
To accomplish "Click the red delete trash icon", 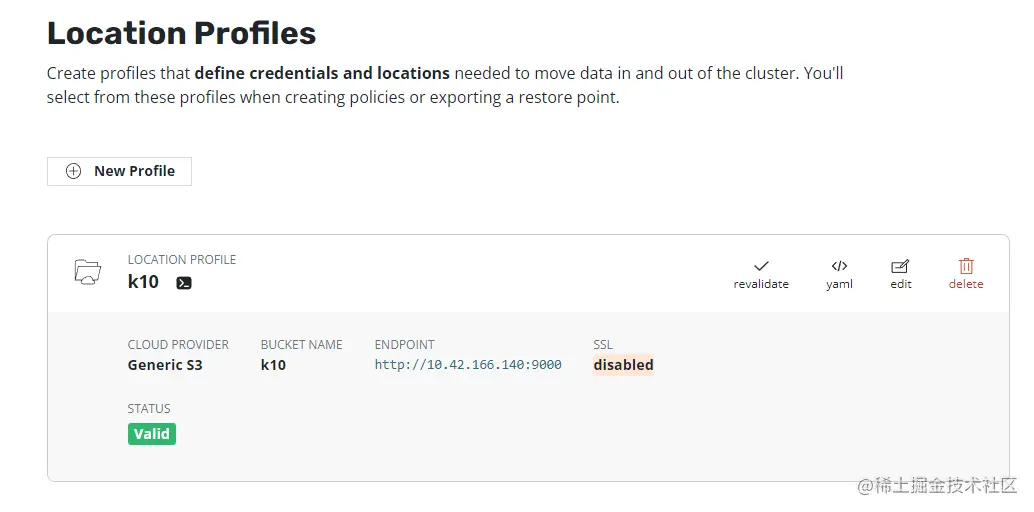I will [966, 266].
